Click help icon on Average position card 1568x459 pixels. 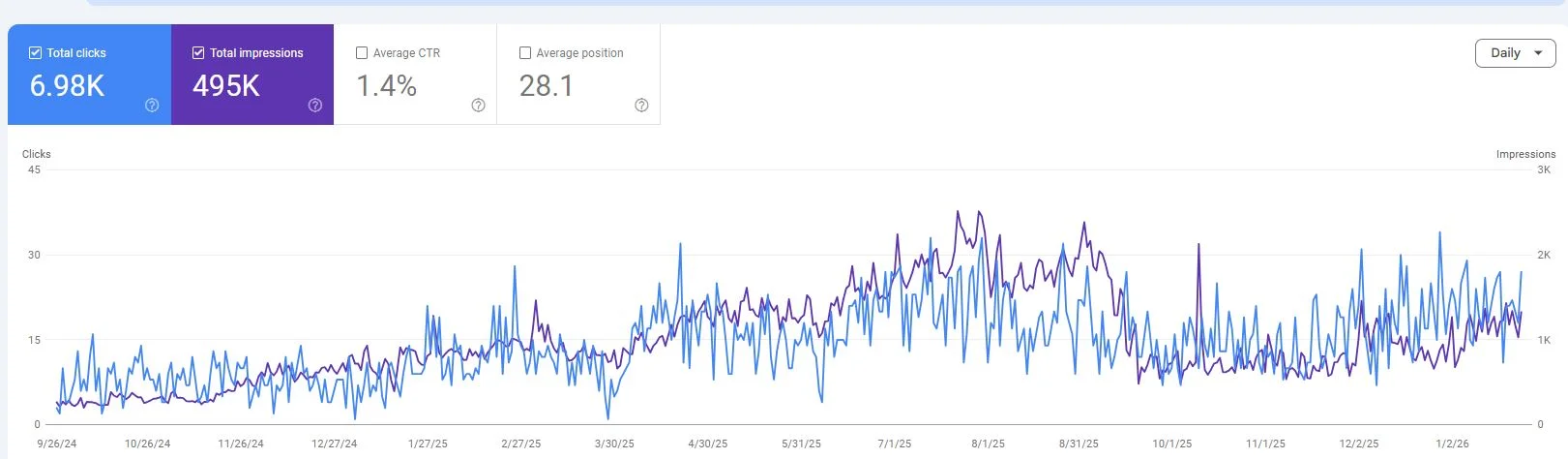coord(641,106)
